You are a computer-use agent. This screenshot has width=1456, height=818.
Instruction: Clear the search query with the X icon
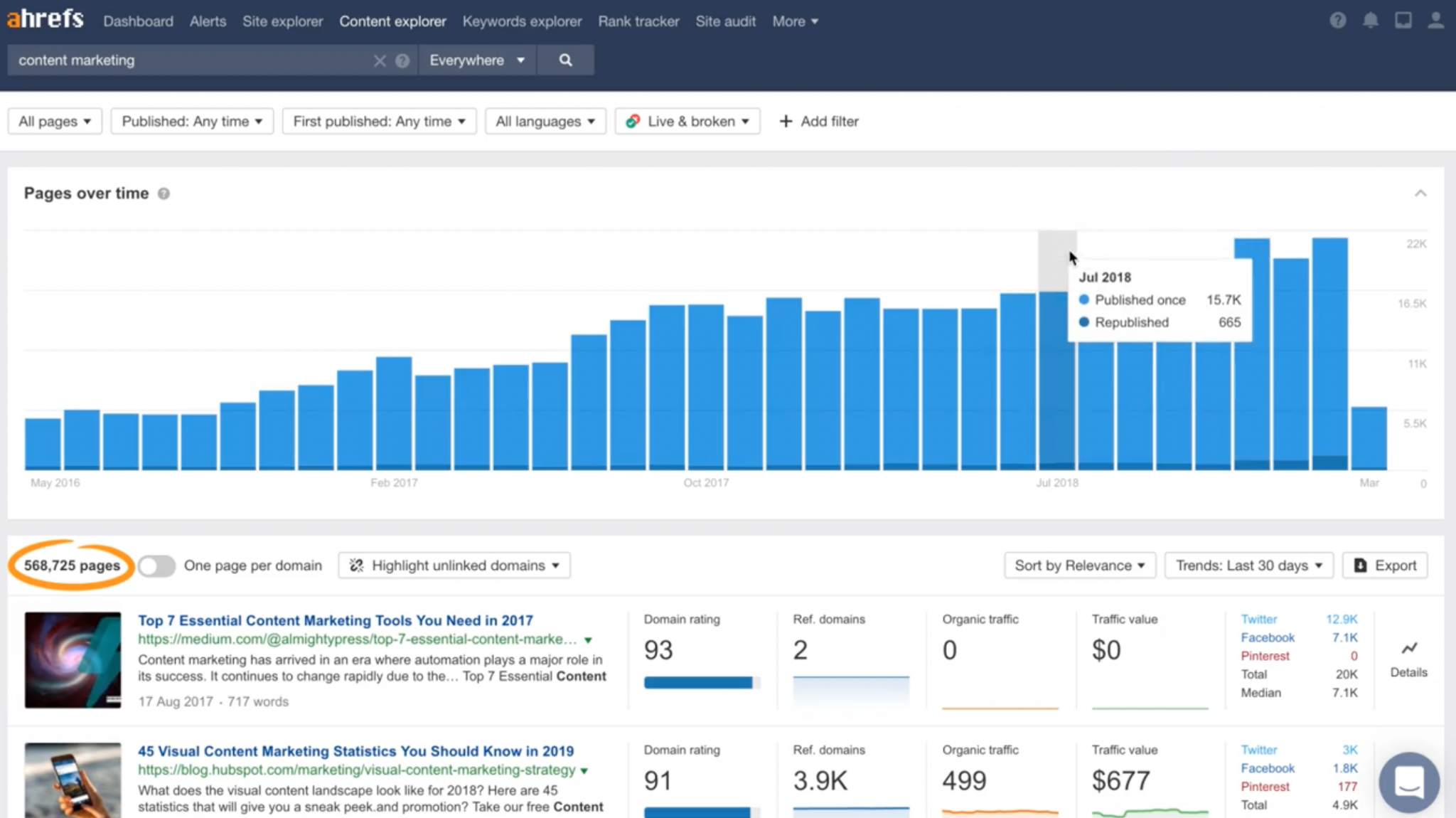coord(380,60)
